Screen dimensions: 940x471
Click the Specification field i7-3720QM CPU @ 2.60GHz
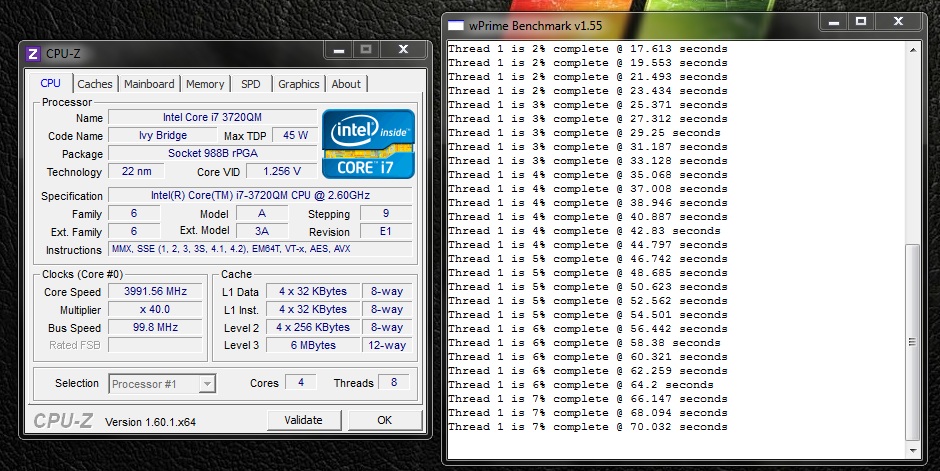pos(260,196)
